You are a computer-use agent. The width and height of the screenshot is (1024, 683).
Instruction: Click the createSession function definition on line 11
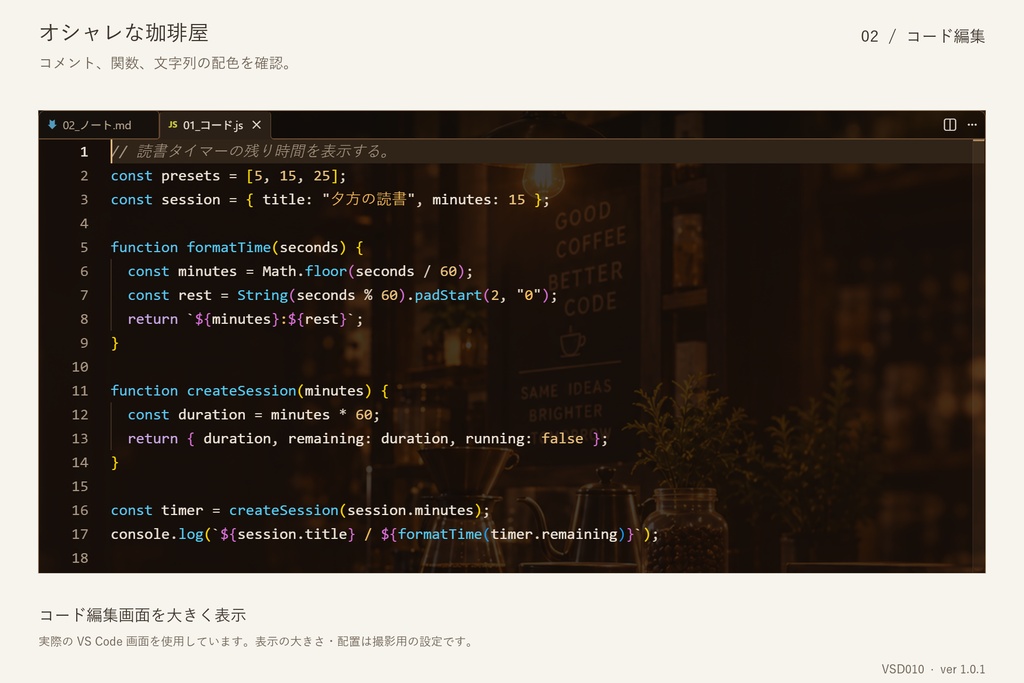coord(242,390)
